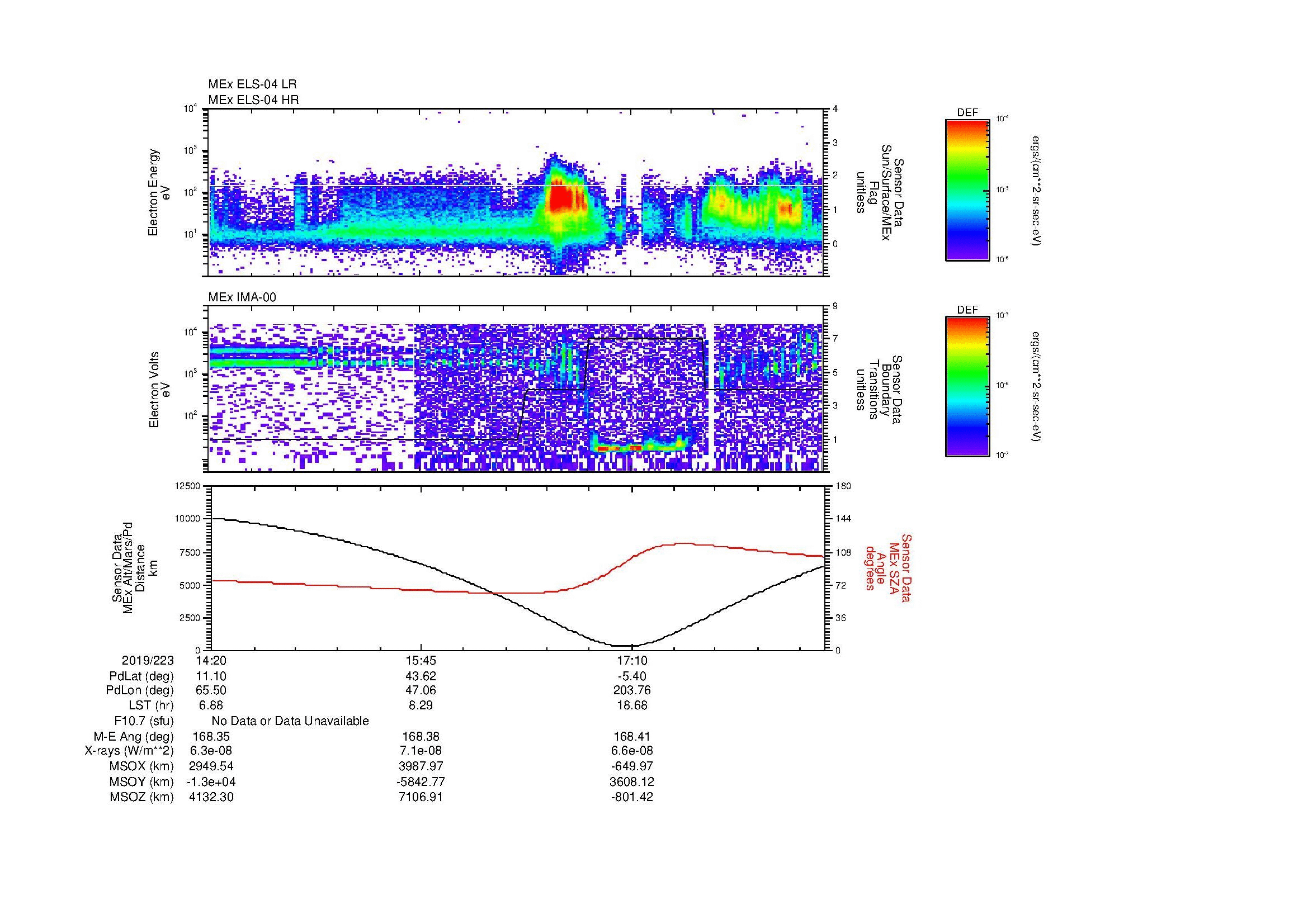
Task: Click the M-E Ang (deg) row label
Action: click(134, 737)
